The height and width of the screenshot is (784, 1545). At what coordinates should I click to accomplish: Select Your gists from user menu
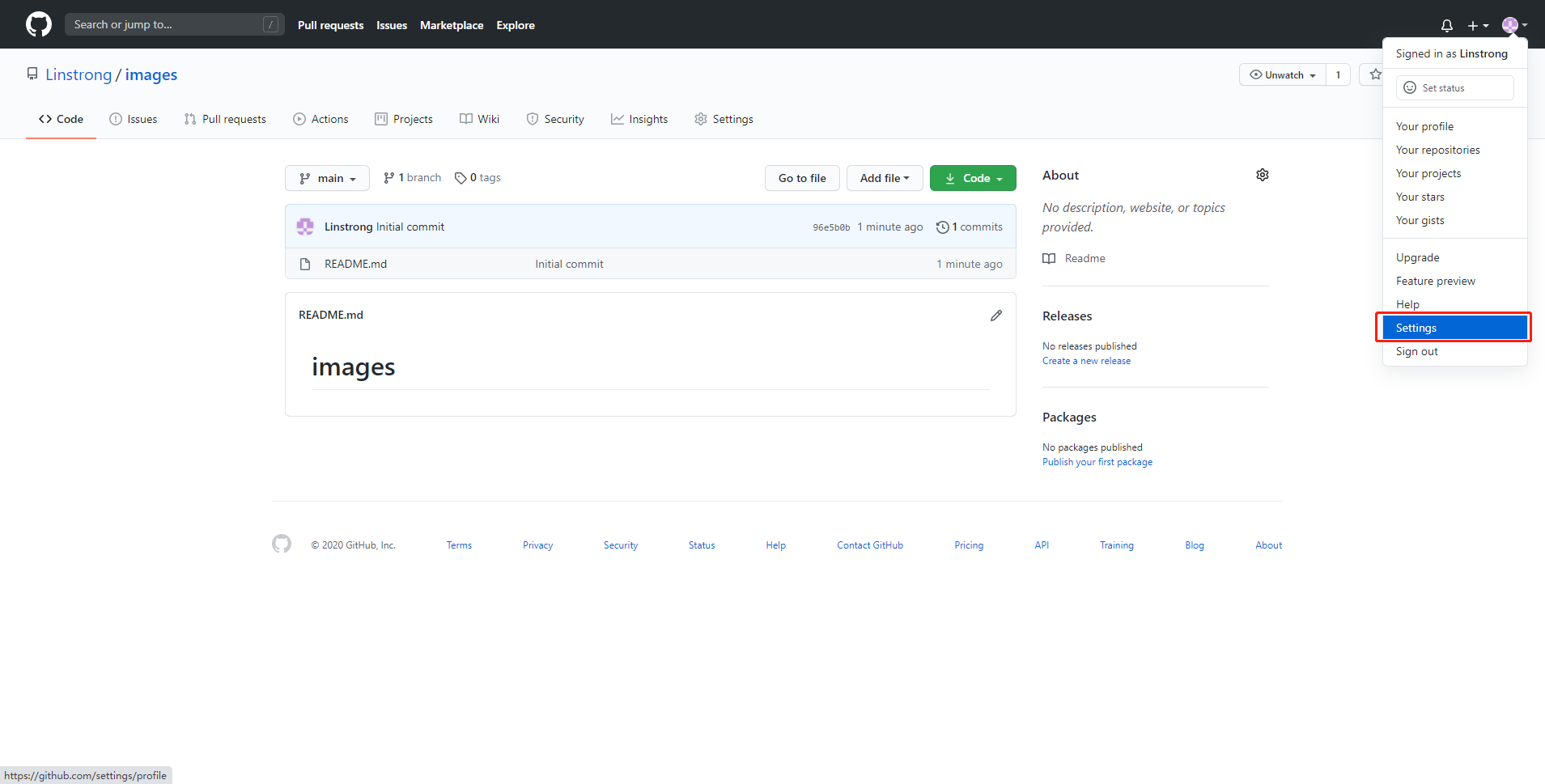click(x=1455, y=220)
